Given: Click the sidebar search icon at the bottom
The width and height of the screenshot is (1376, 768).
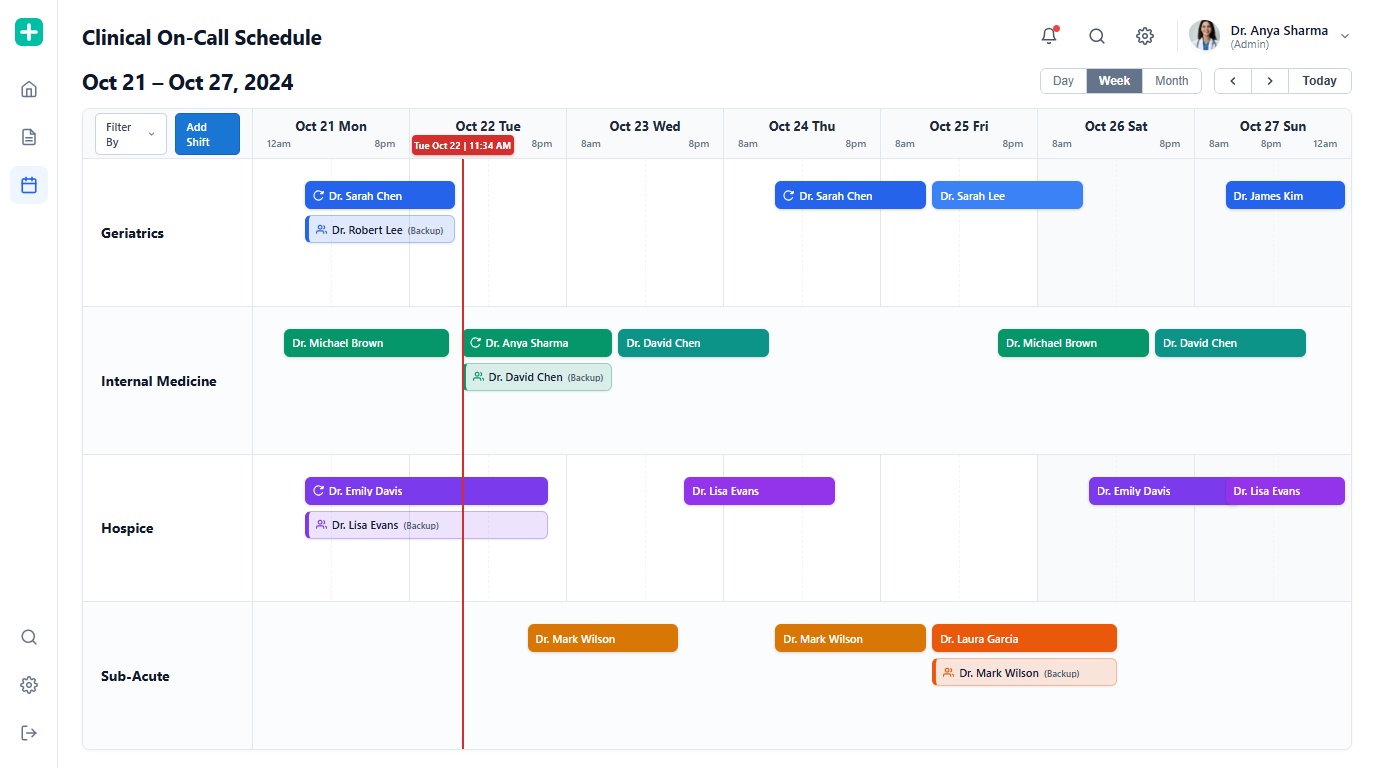Looking at the screenshot, I should (29, 637).
